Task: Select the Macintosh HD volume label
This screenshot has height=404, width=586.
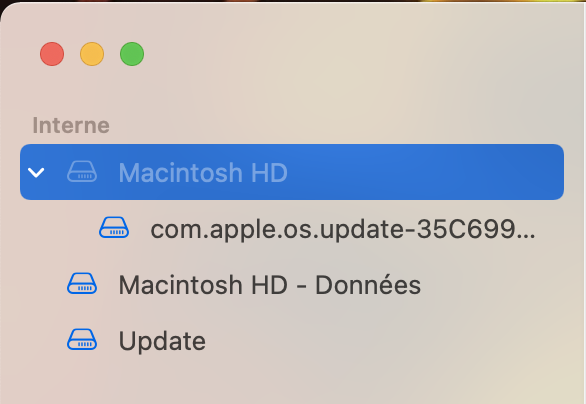Action: pyautogui.click(x=203, y=173)
